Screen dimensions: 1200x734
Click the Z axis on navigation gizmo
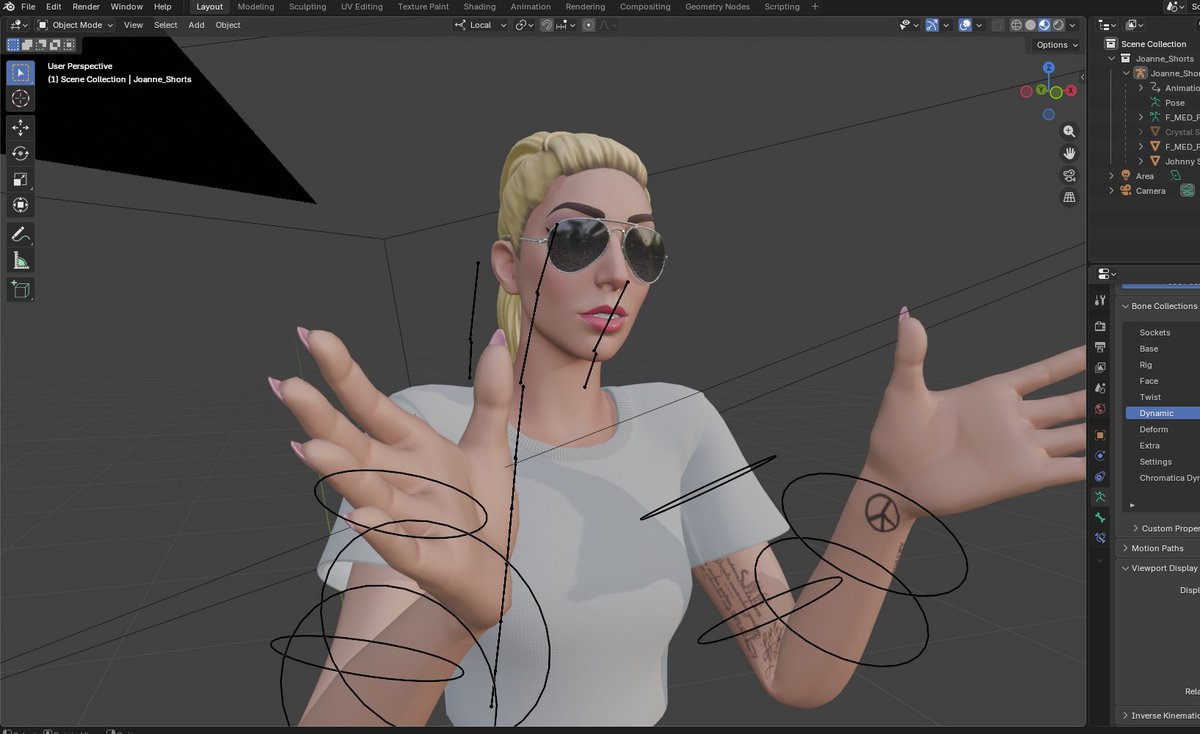[x=1049, y=68]
